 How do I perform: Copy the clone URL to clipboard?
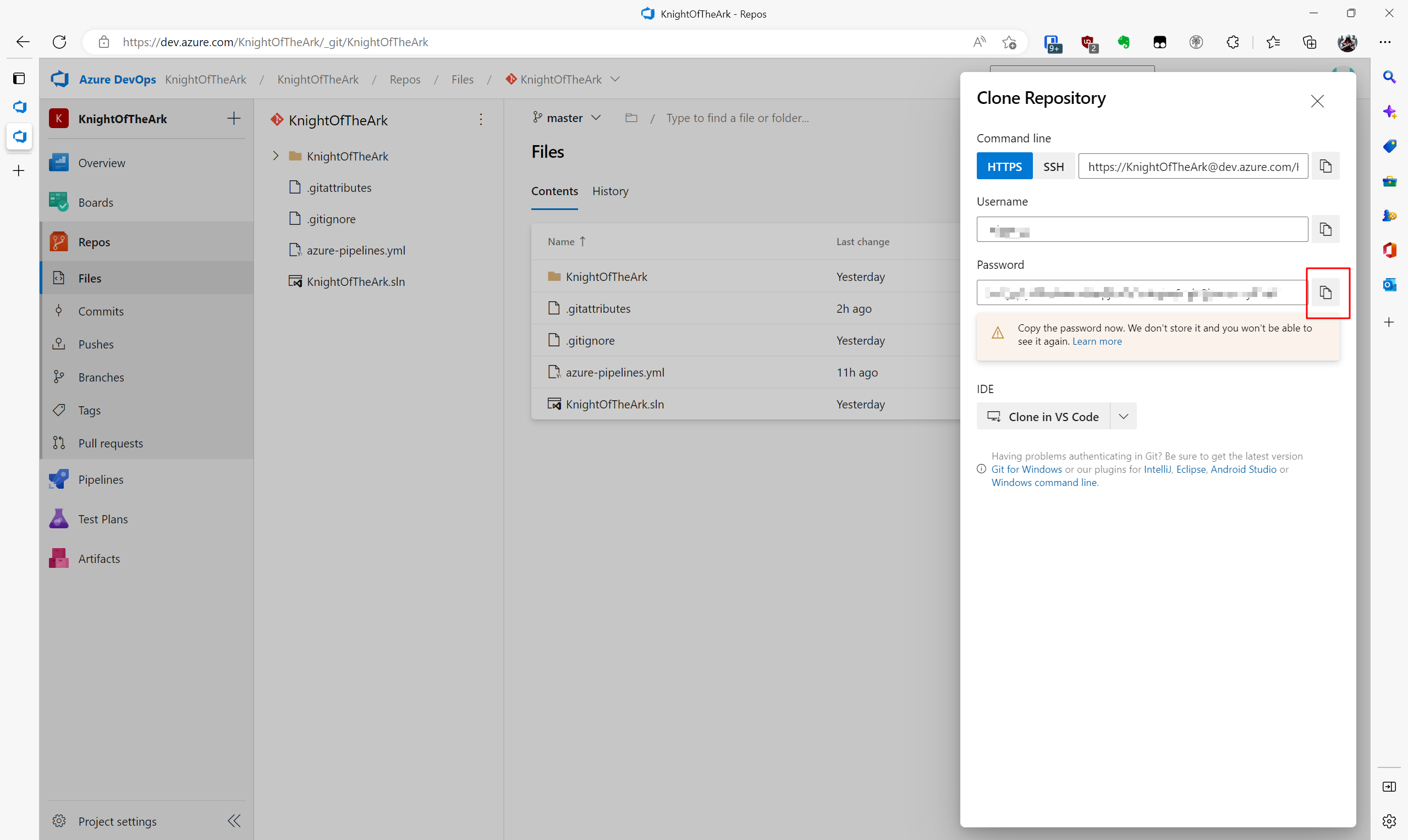(x=1325, y=167)
